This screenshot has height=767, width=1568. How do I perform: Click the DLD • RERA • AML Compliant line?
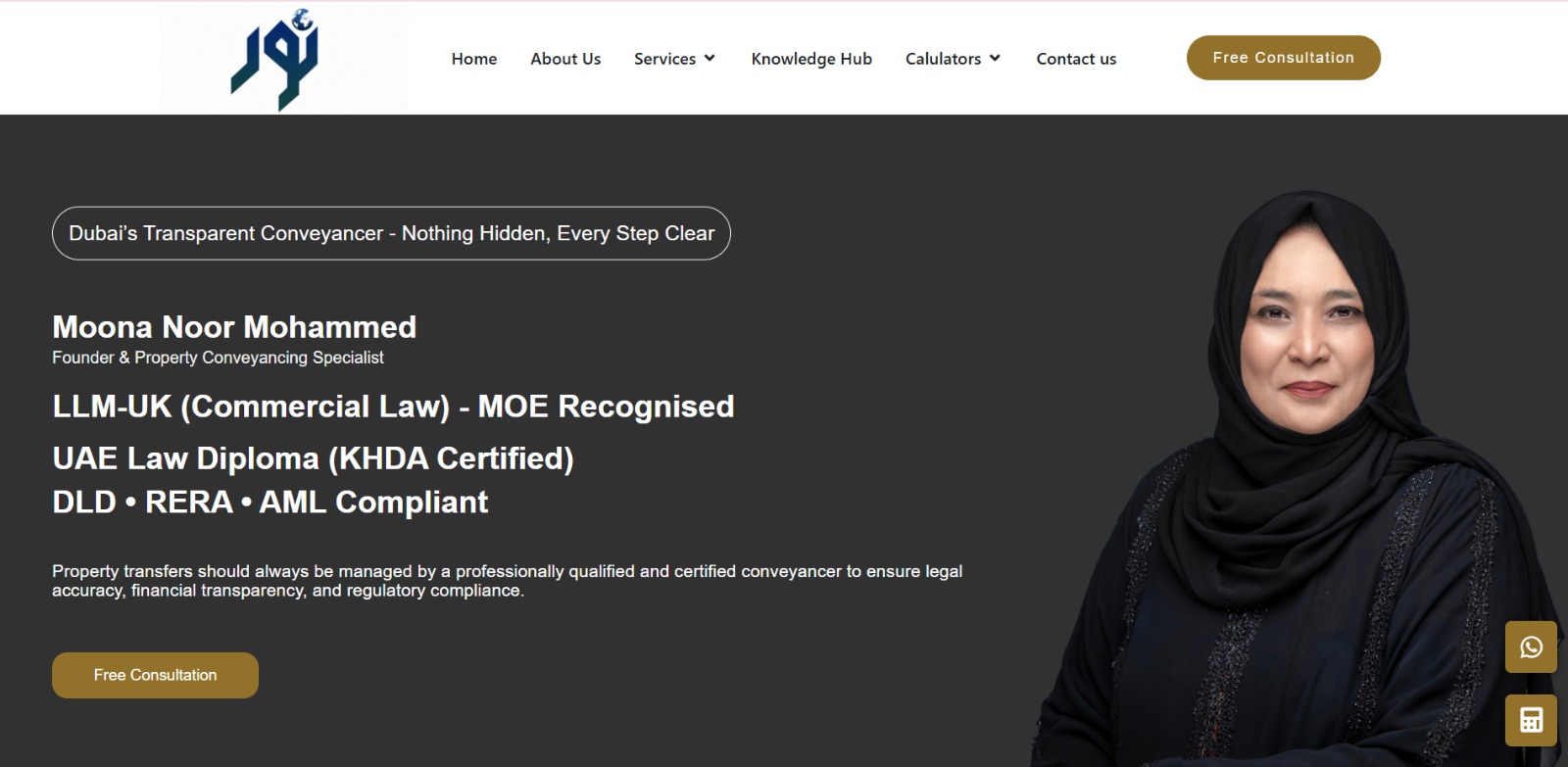(269, 502)
